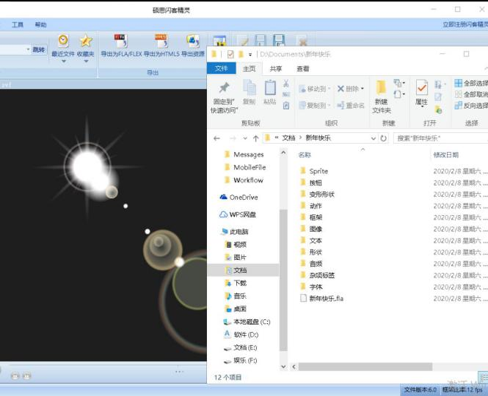Open the Tools menu
488x396 pixels.
click(x=17, y=25)
